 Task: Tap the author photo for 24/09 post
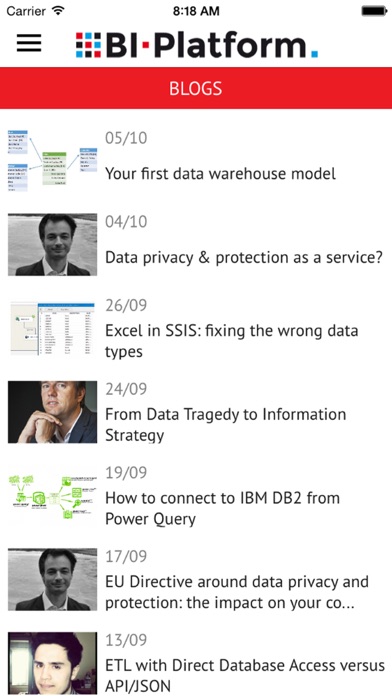tap(52, 412)
